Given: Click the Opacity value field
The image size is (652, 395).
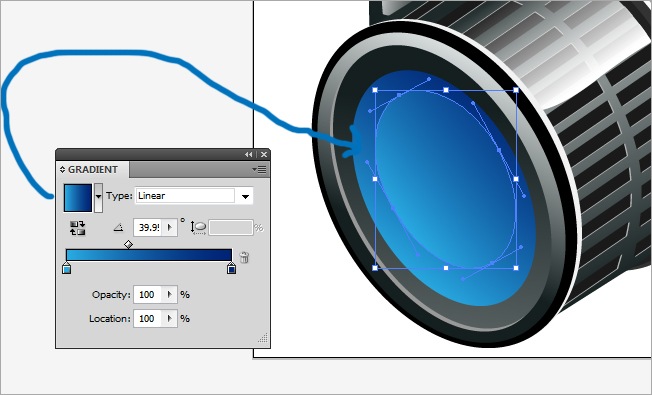Looking at the screenshot, I should pyautogui.click(x=147, y=294).
